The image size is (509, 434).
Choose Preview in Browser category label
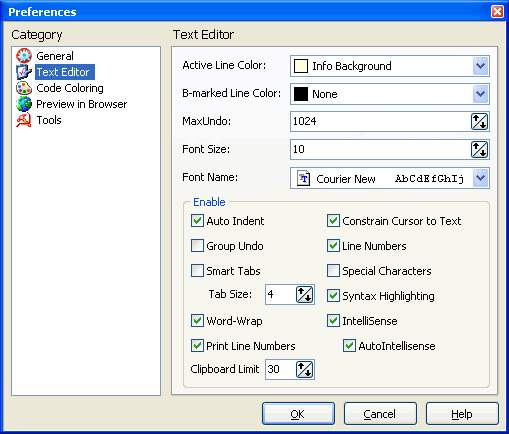(82, 104)
